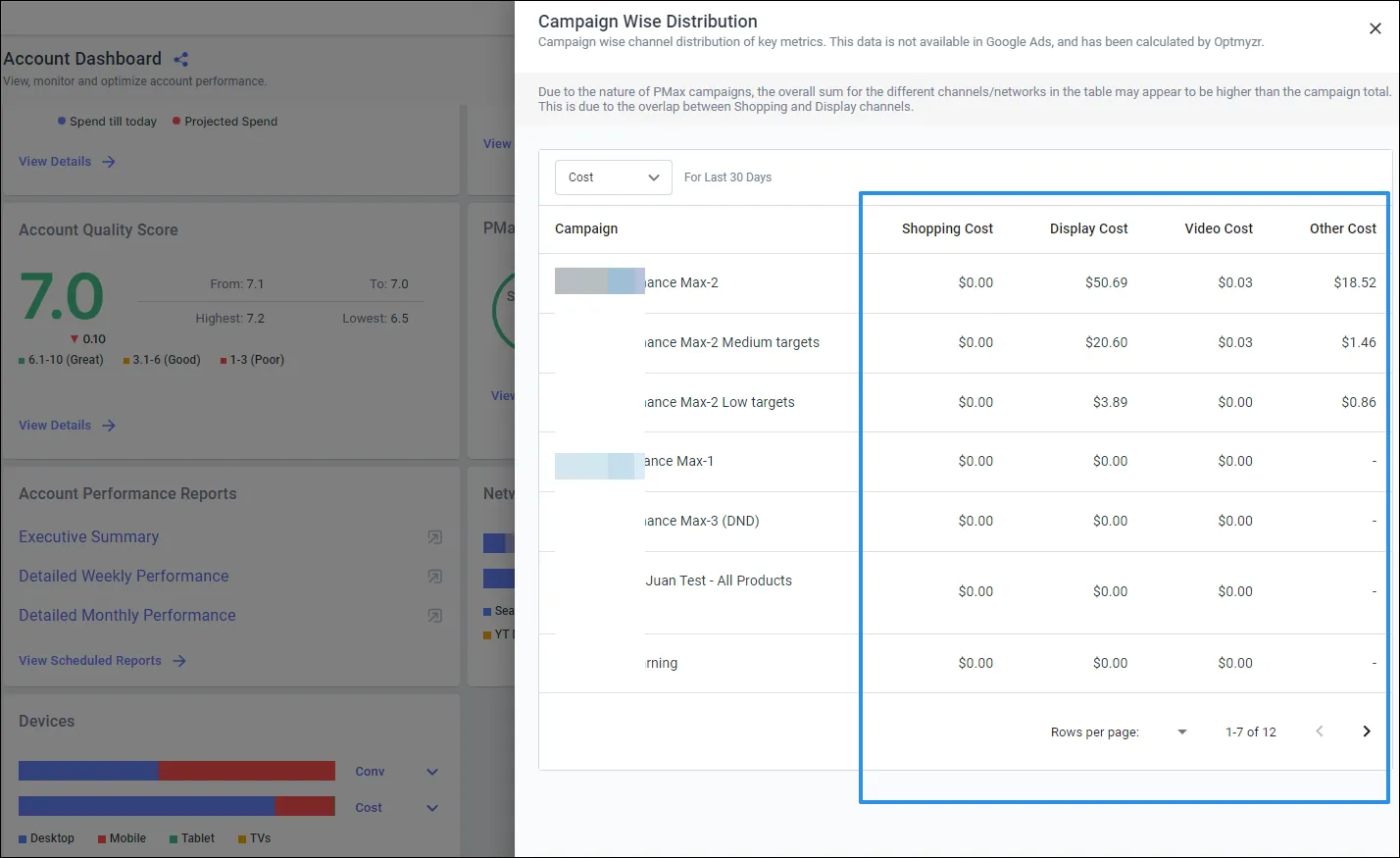Click the Max-3 (DND) campaign row

coord(965,522)
